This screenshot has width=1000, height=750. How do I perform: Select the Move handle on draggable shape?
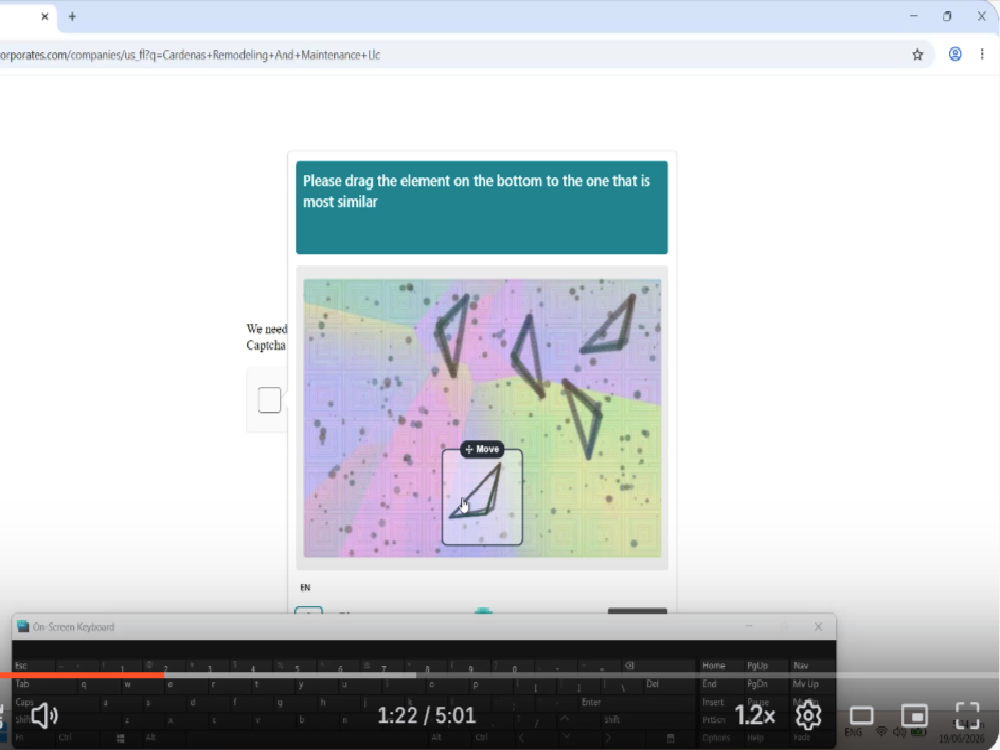point(482,450)
